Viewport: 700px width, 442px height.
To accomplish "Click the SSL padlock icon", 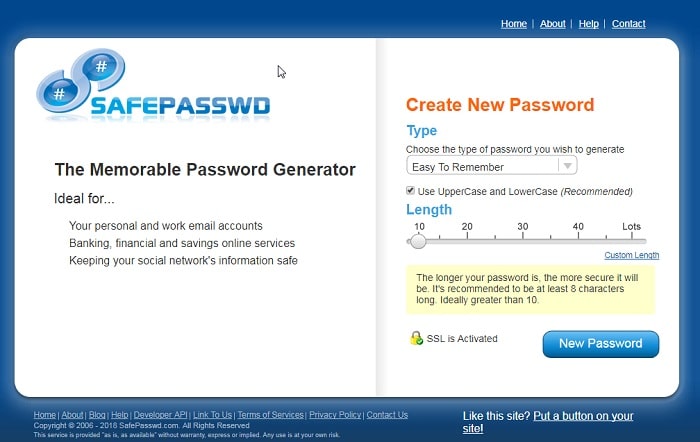I will point(416,338).
